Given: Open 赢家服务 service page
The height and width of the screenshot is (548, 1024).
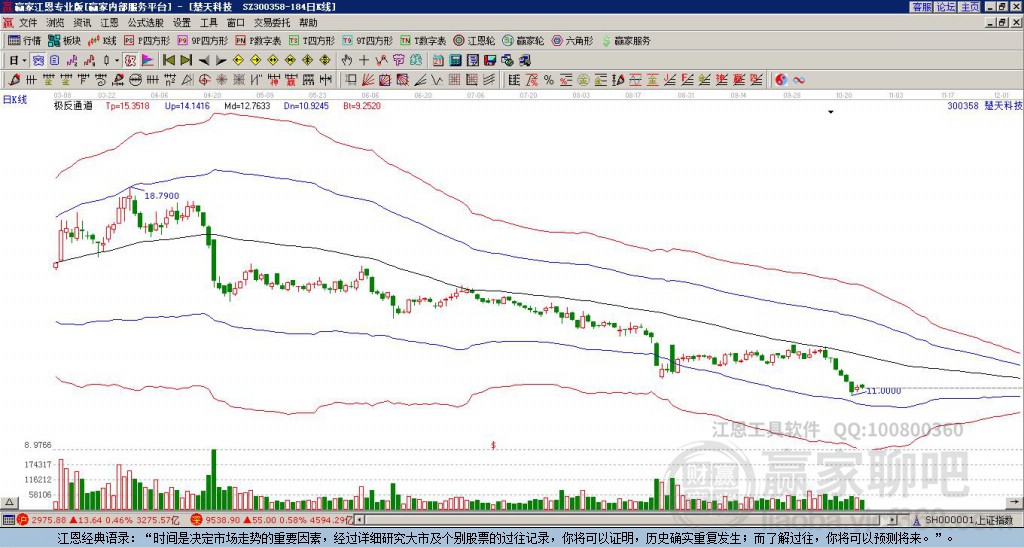Looking at the screenshot, I should [626, 40].
